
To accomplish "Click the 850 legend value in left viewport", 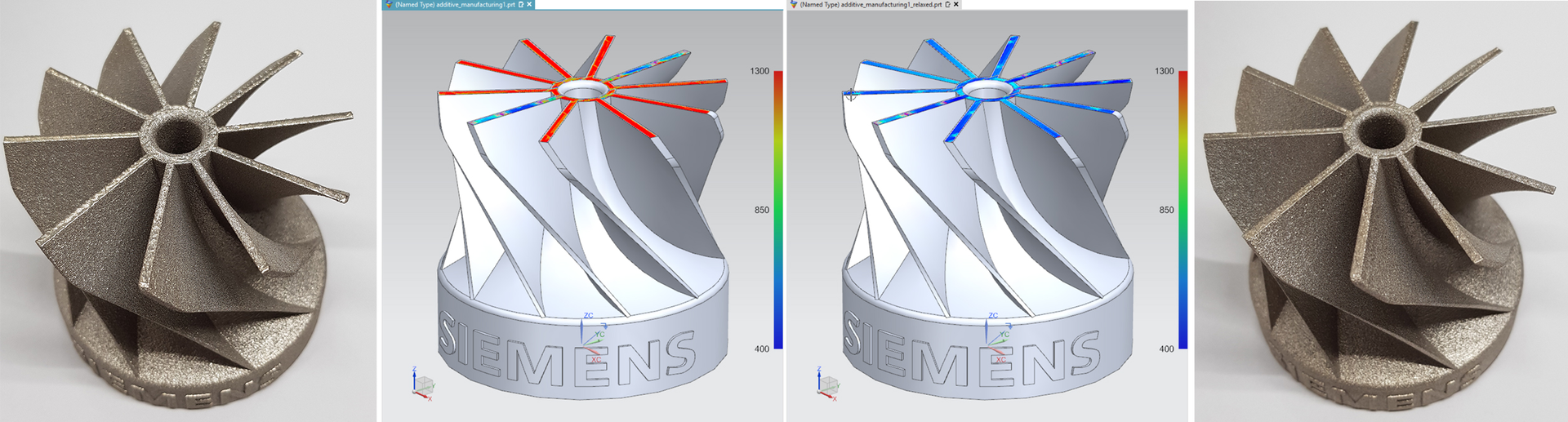I will (x=761, y=210).
